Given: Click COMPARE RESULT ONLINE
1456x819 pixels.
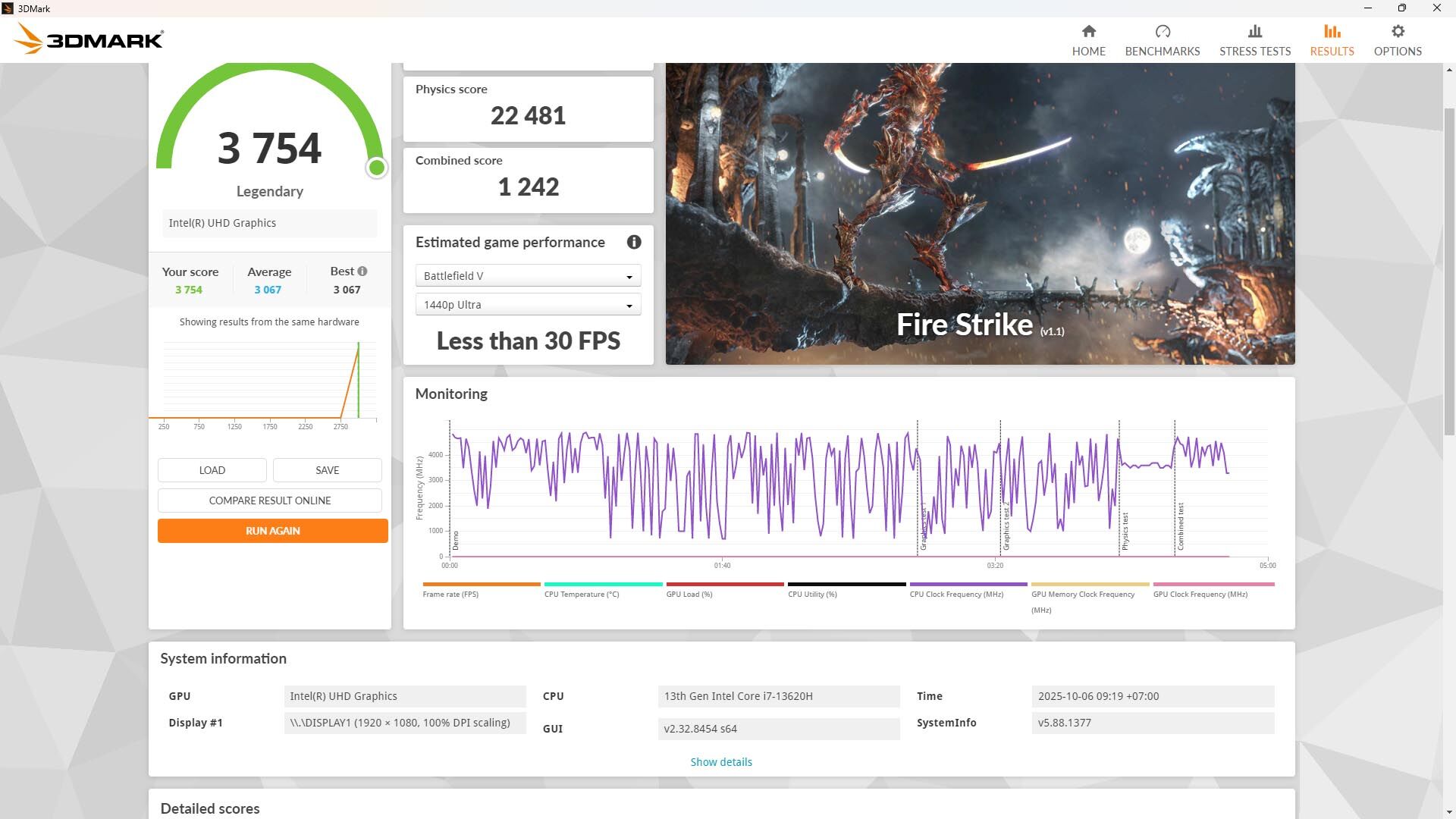Looking at the screenshot, I should point(271,500).
